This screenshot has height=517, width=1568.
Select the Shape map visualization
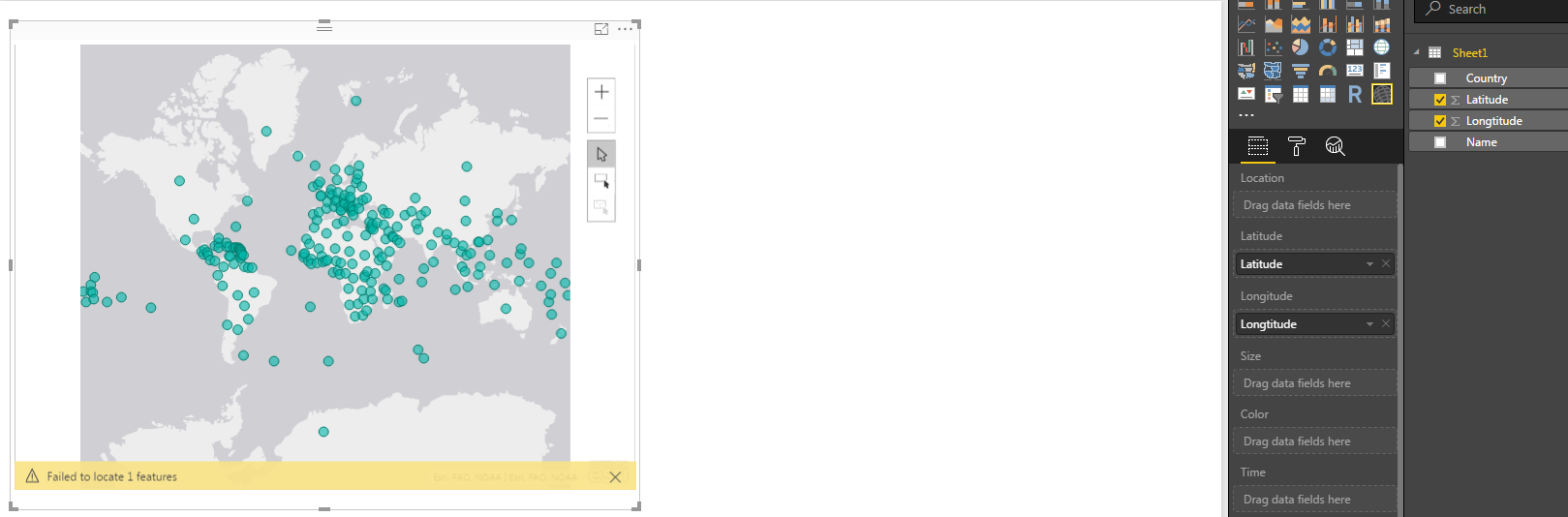1274,71
